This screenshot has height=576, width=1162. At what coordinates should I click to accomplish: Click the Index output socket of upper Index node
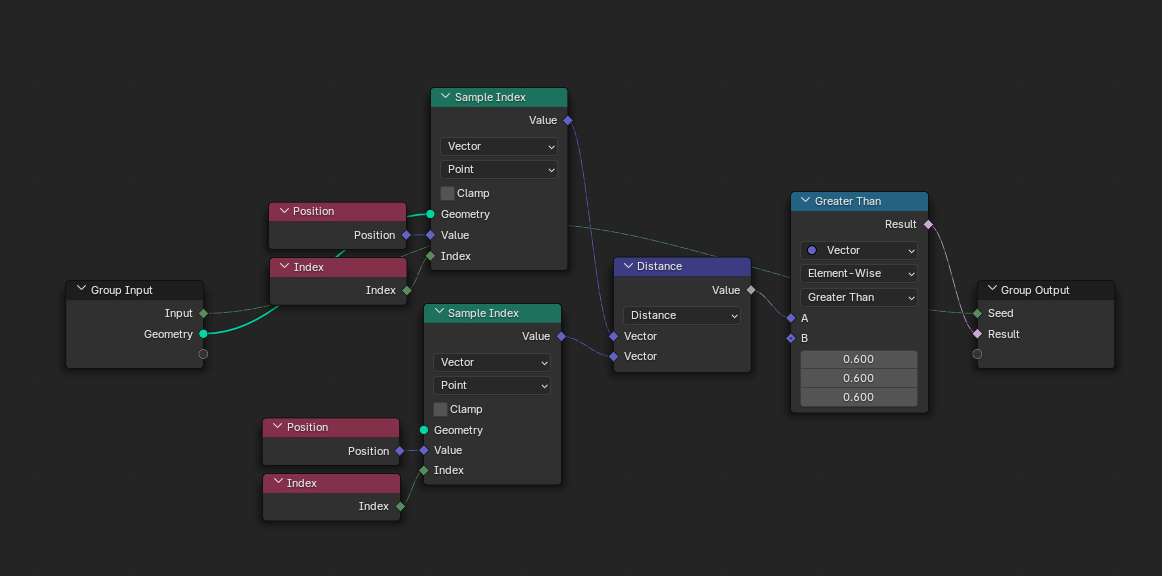(406, 291)
